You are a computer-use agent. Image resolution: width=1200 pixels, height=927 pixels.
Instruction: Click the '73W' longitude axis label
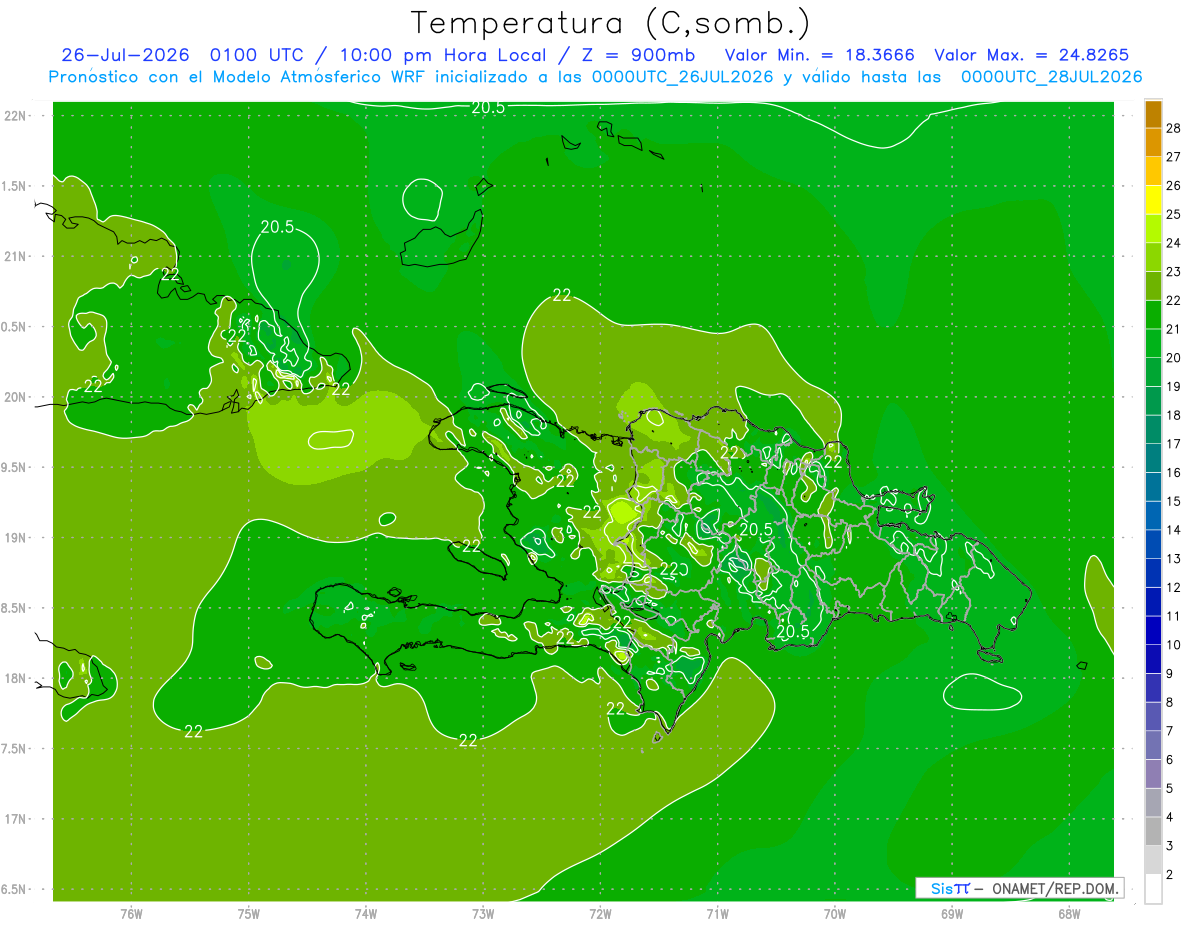point(483,913)
